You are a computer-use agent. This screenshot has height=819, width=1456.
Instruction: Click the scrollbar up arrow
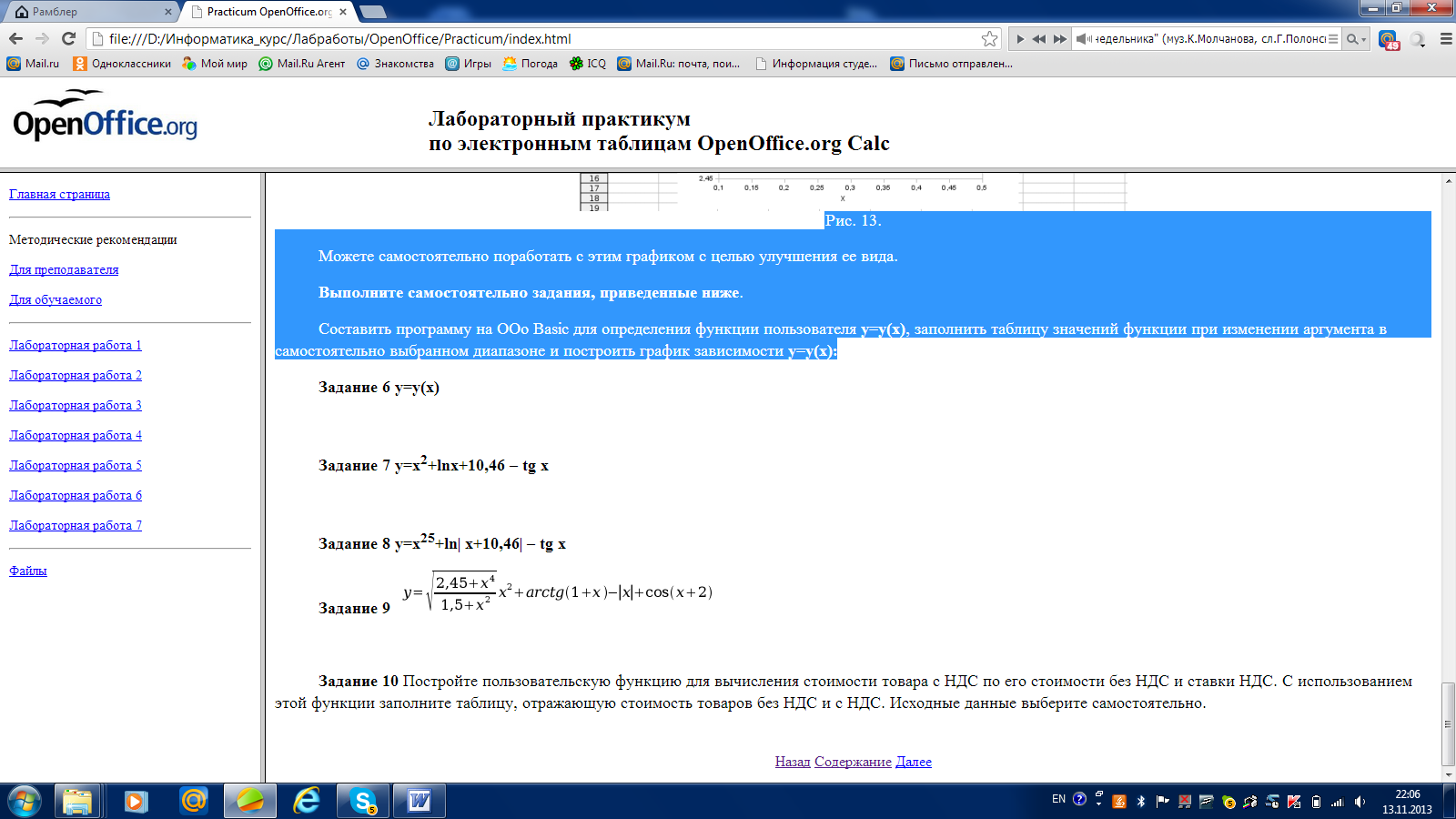[x=1448, y=180]
